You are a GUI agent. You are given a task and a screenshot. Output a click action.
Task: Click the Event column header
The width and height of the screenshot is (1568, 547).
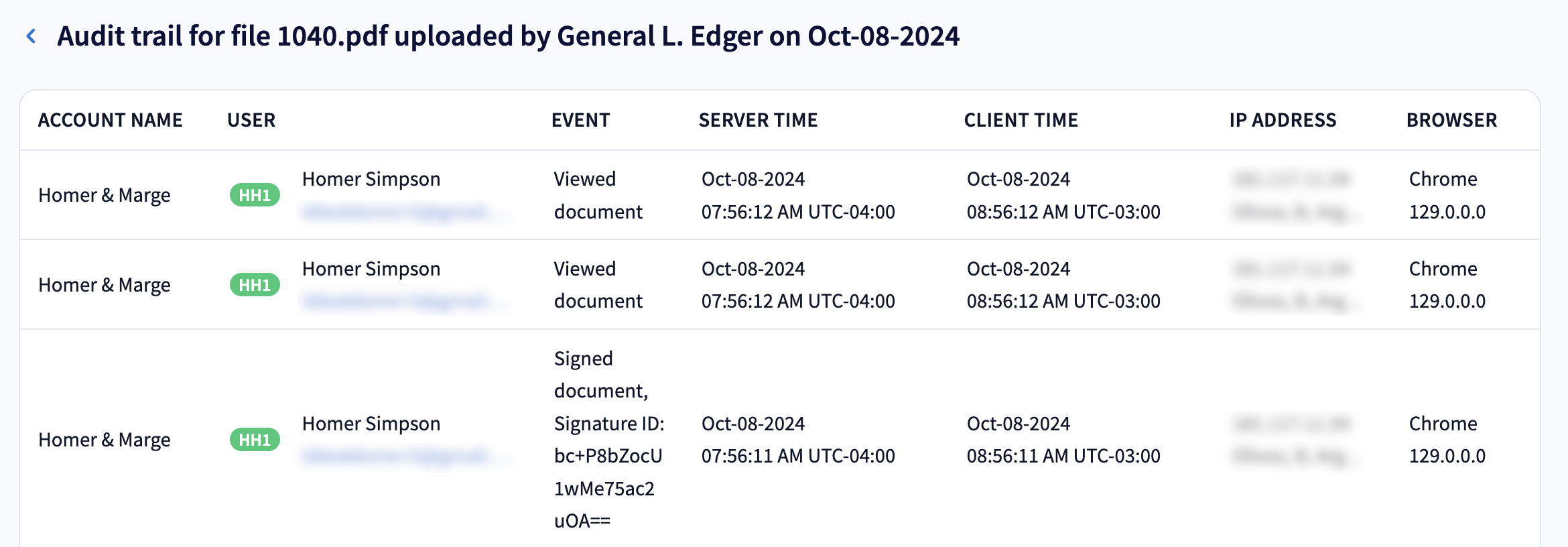[580, 120]
